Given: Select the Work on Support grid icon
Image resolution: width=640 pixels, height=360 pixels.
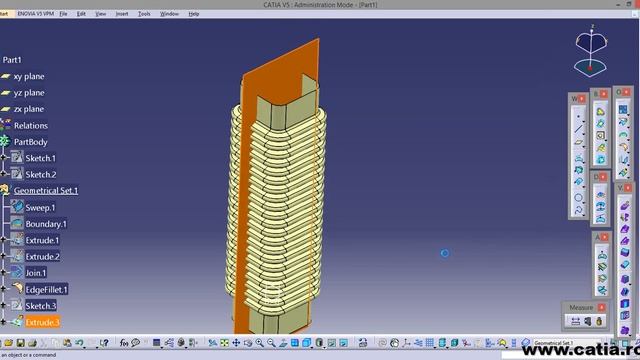Looking at the screenshot, I should [x=429, y=343].
